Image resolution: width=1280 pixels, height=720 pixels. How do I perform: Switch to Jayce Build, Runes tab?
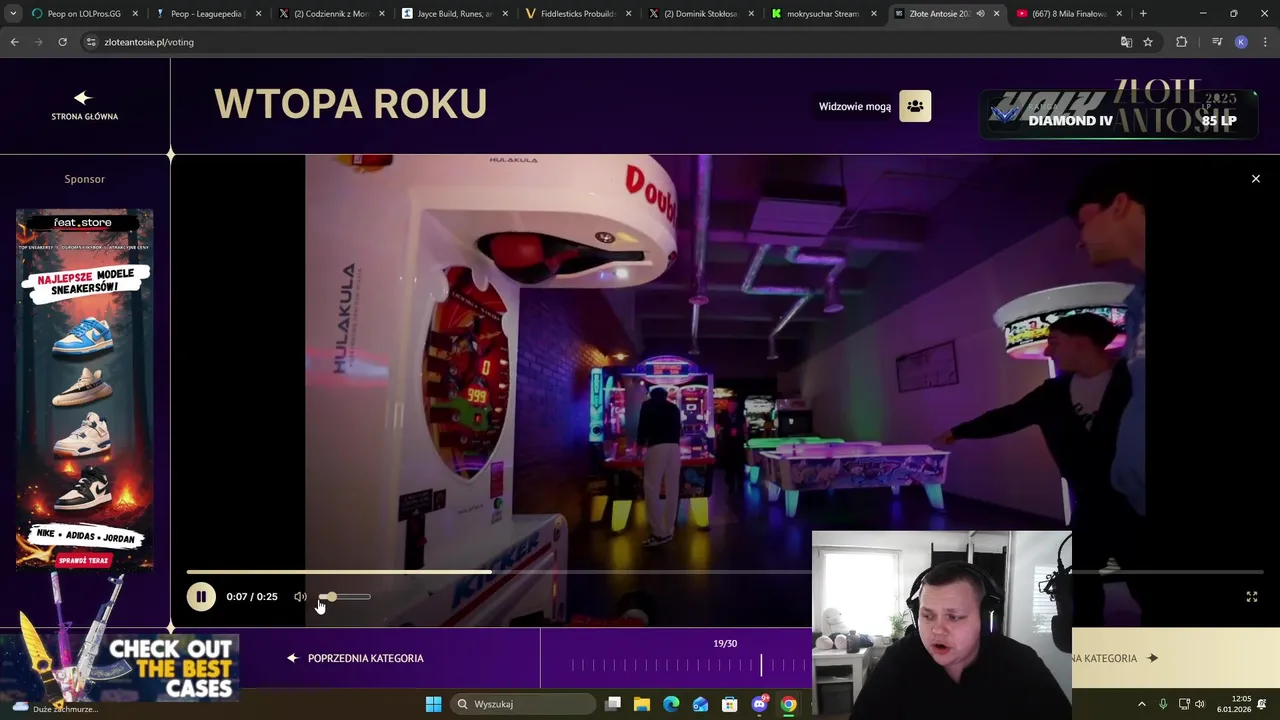(x=453, y=14)
